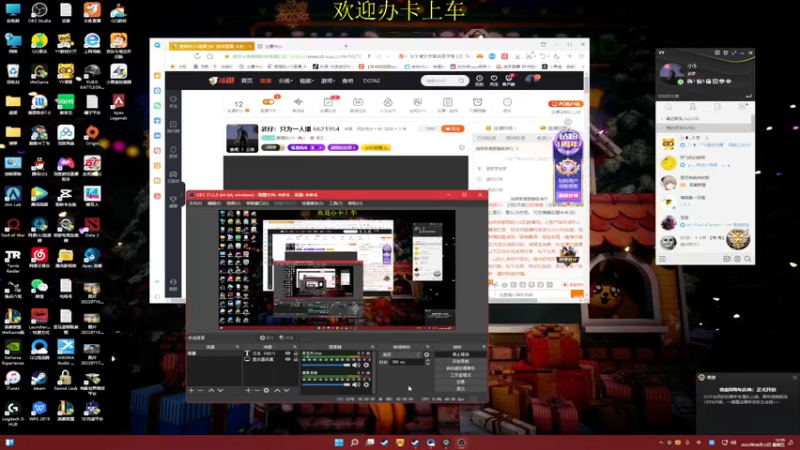Open the WeGame desktop shortcut

click(39, 74)
